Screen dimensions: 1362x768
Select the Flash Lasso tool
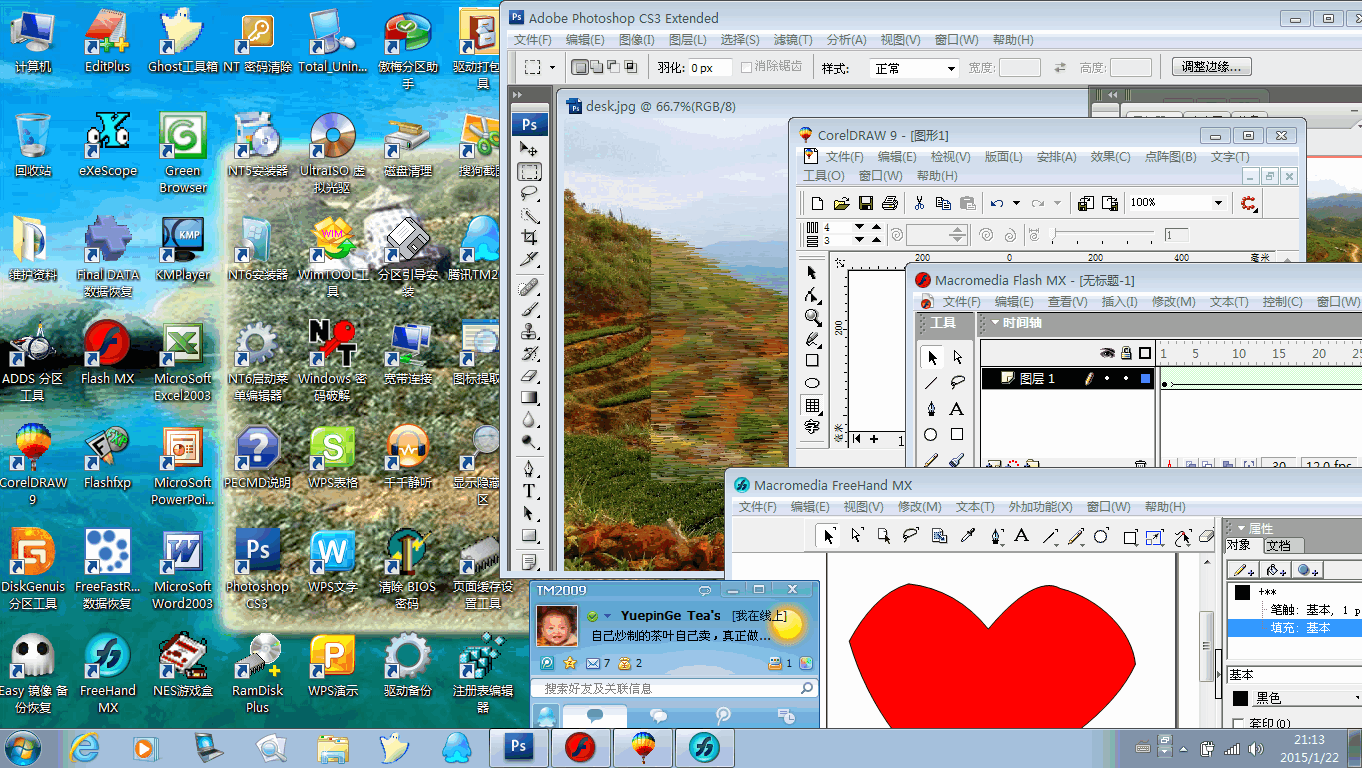tap(956, 383)
